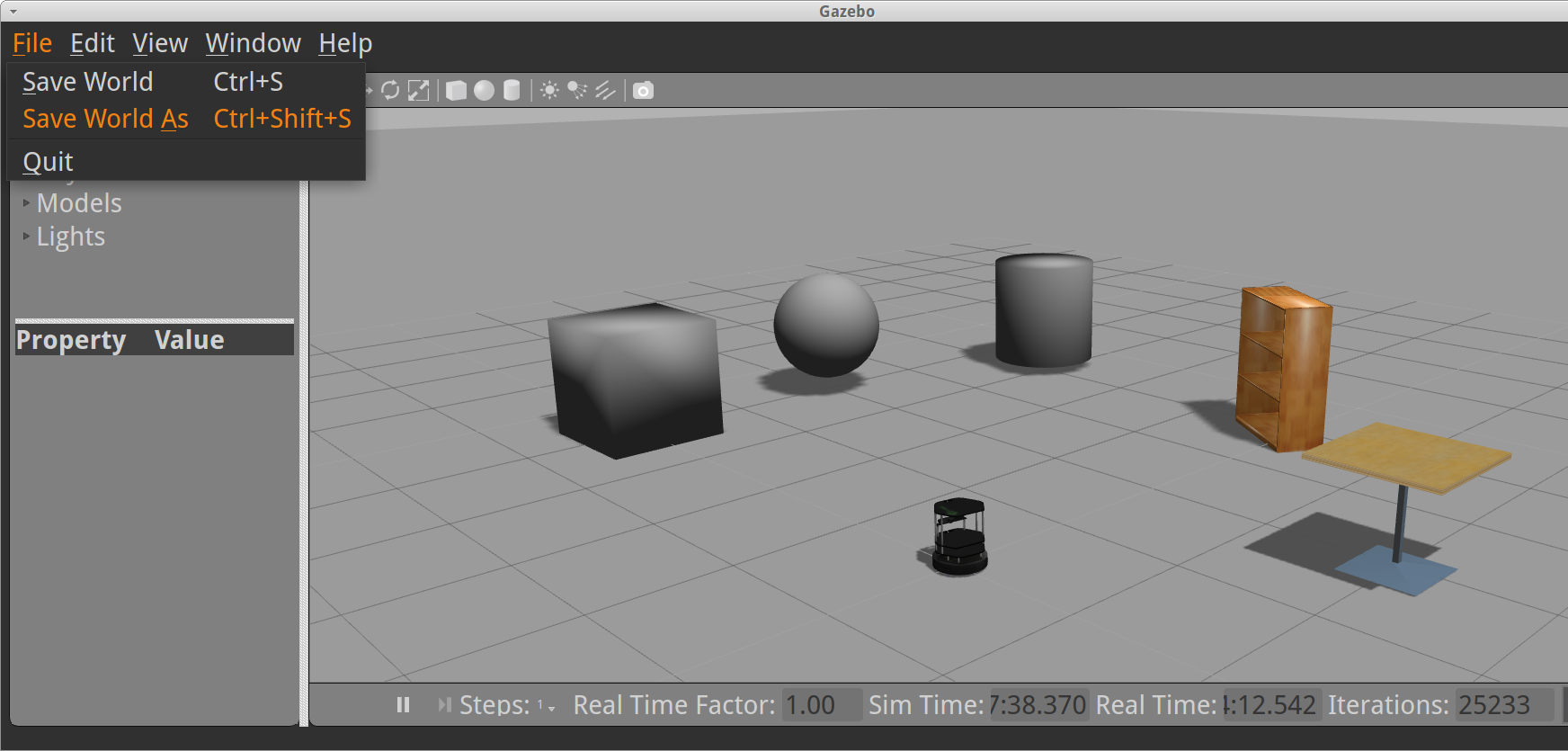Add a directional light
1568x751 pixels.
[605, 91]
